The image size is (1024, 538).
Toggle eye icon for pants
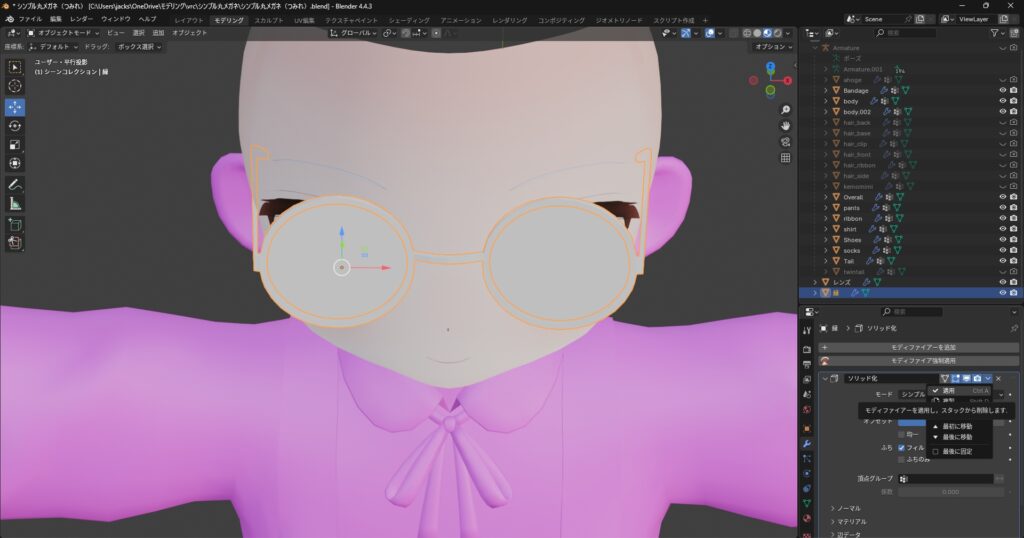coord(1002,208)
